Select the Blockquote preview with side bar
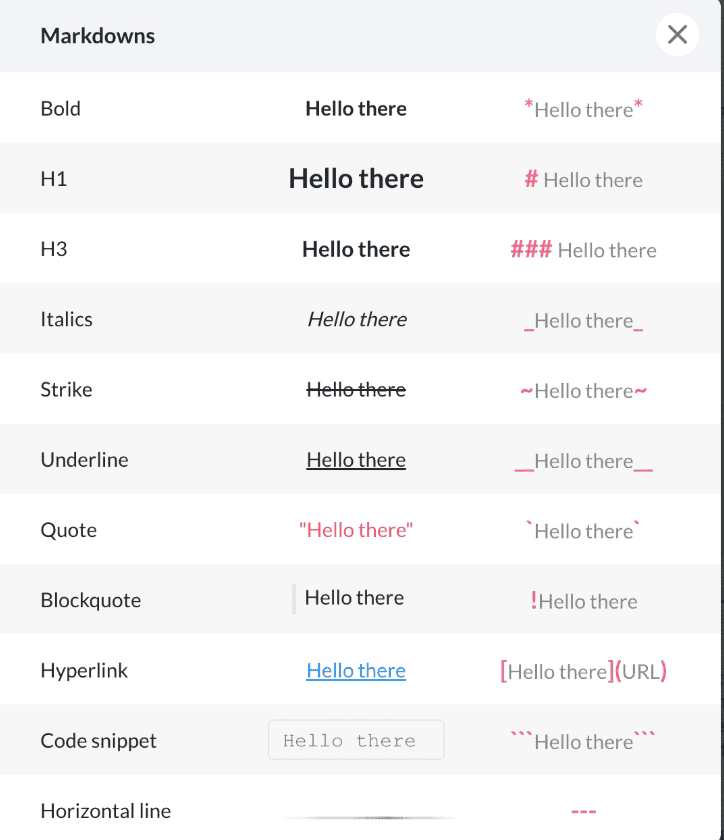The image size is (724, 840). click(x=348, y=598)
